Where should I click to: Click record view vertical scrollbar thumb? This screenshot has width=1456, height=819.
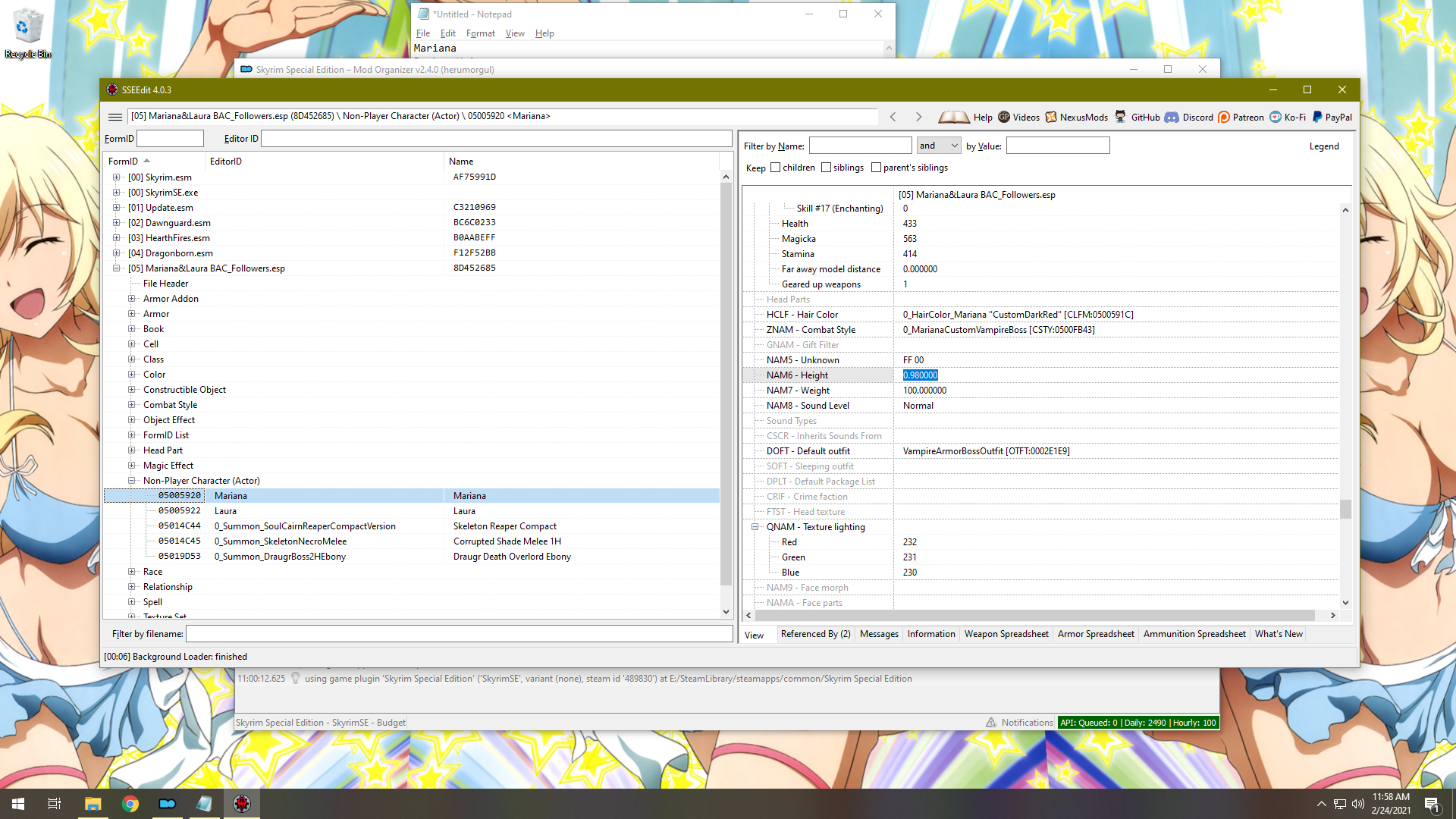[x=1345, y=509]
